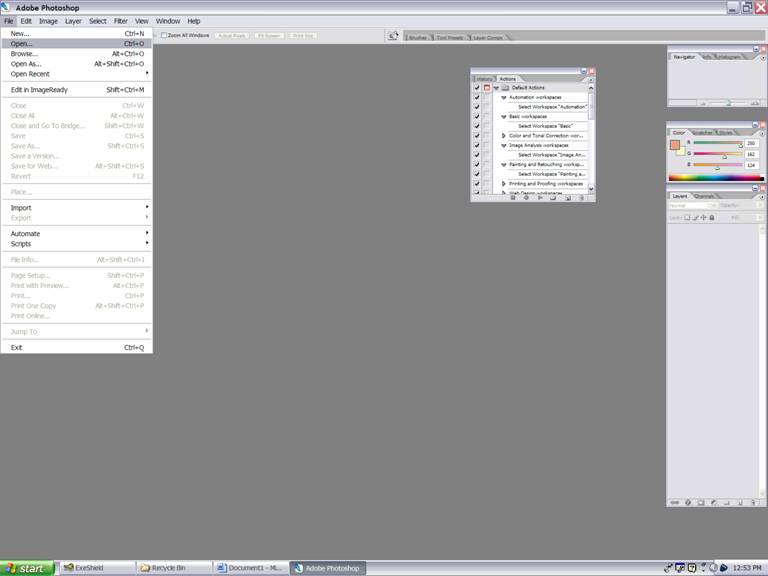Image resolution: width=768 pixels, height=576 pixels.
Task: Click the stop button in Actions panel
Action: tap(513, 198)
